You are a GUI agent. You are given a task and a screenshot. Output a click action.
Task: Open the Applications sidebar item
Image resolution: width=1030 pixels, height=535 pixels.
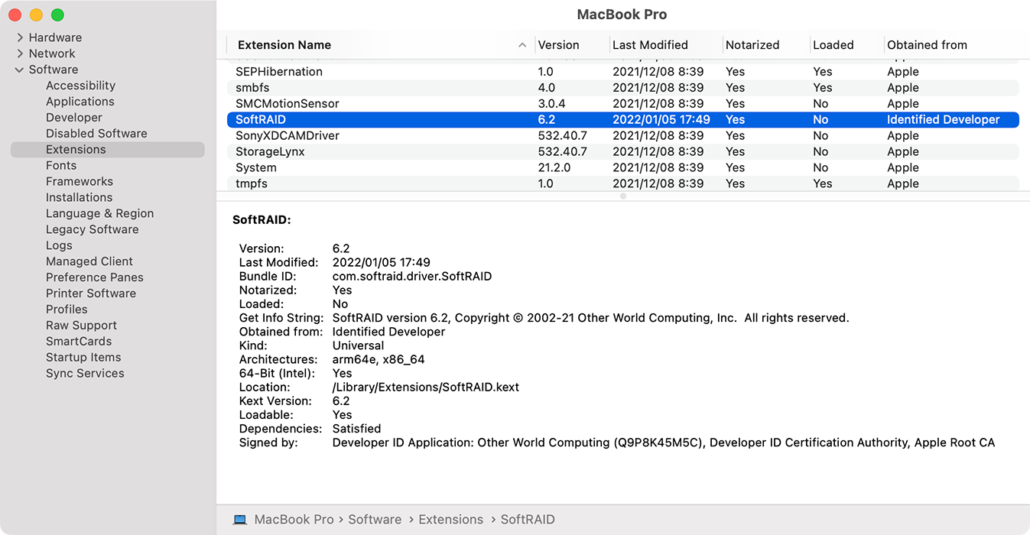coord(80,102)
